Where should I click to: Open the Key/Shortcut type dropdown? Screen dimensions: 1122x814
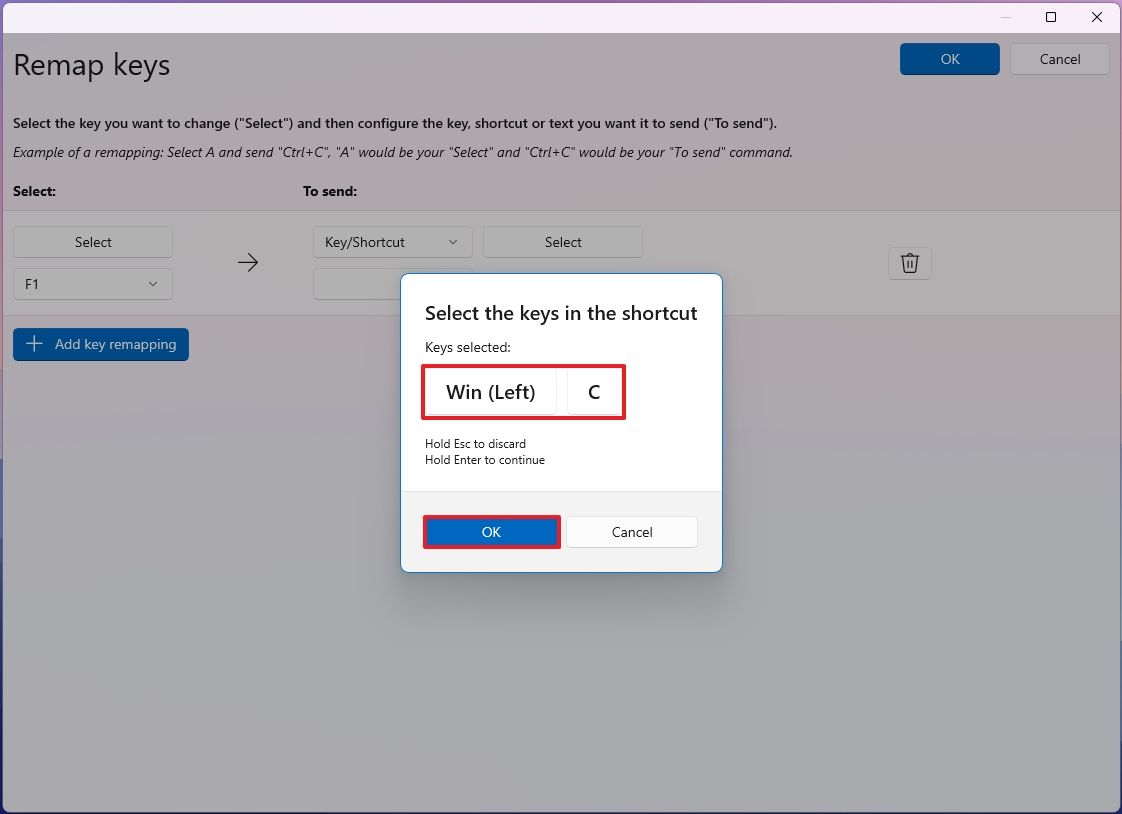click(392, 242)
